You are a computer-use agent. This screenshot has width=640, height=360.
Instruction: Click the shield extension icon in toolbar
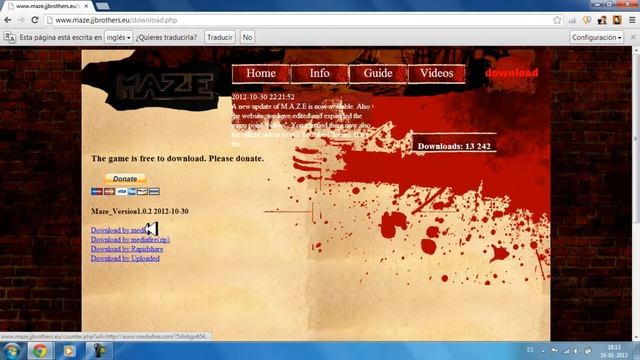click(x=587, y=20)
